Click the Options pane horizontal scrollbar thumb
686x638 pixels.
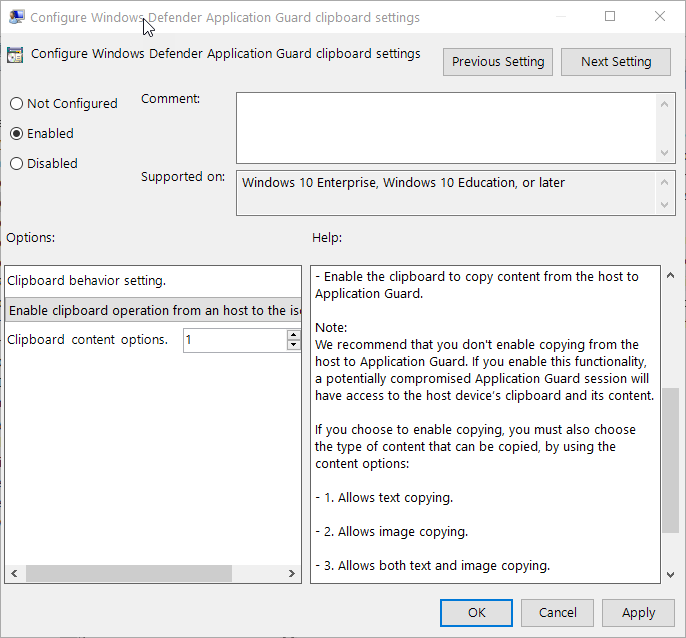click(129, 574)
